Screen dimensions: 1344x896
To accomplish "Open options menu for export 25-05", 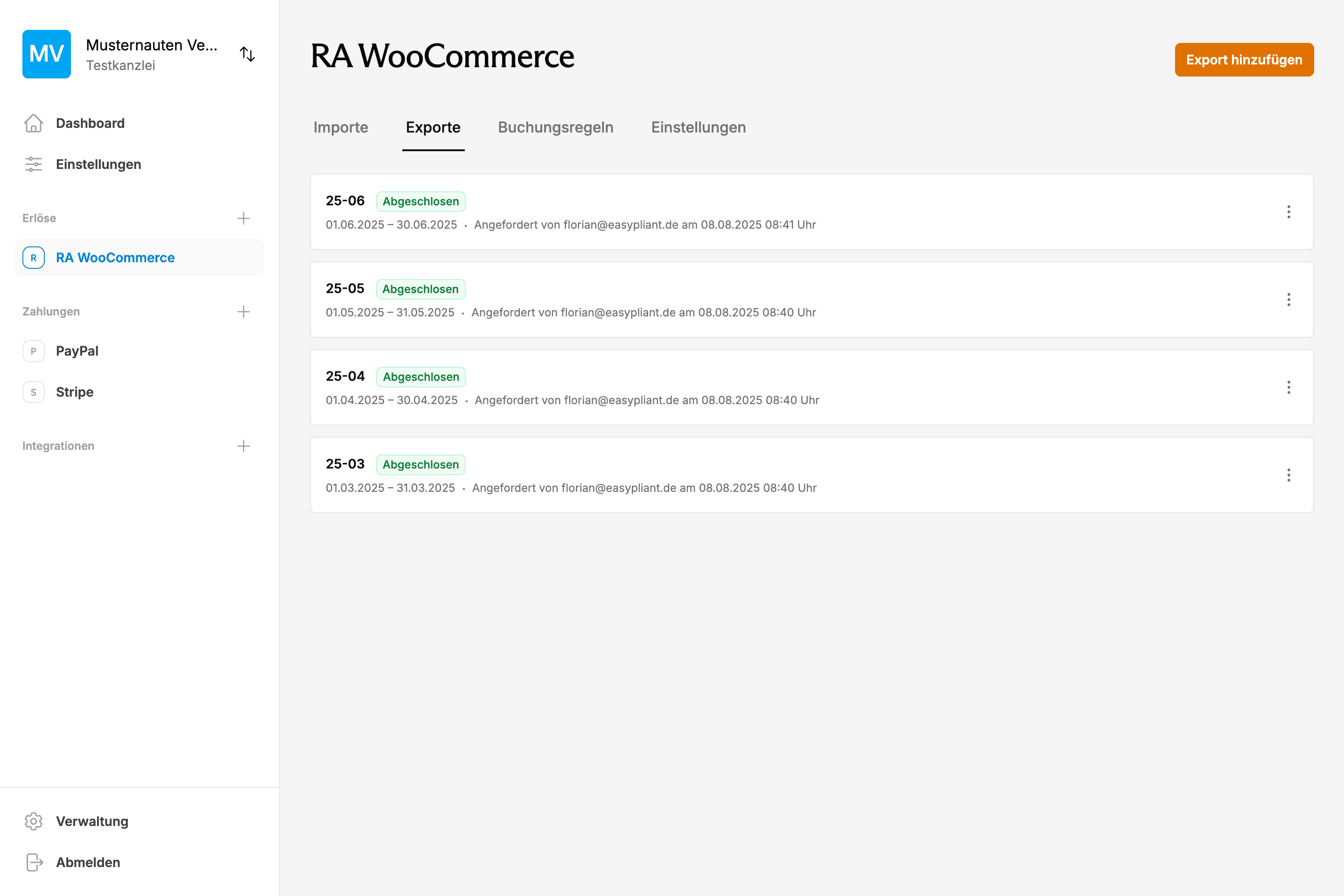I will tap(1288, 300).
